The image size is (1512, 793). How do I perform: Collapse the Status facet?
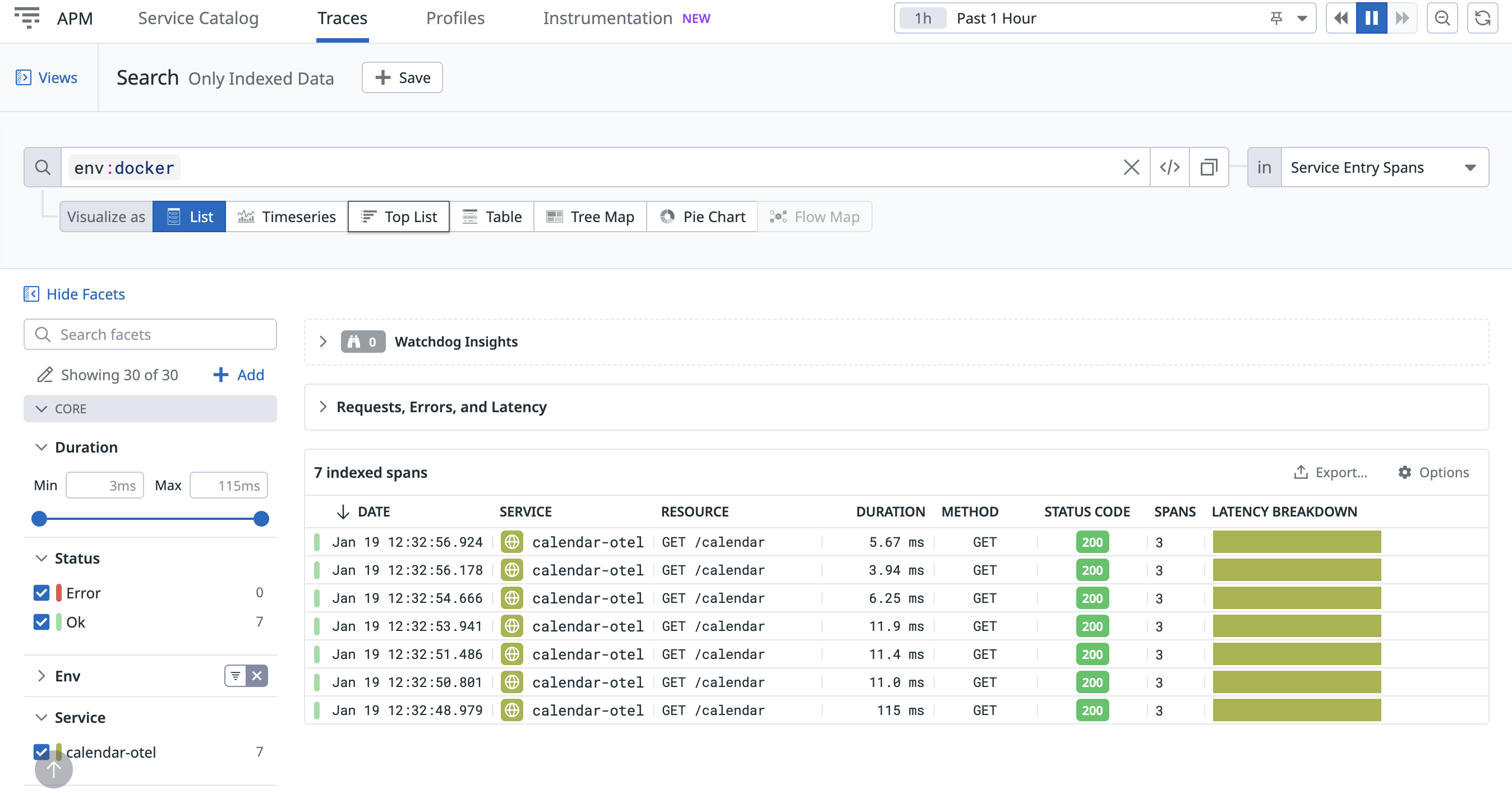[41, 558]
